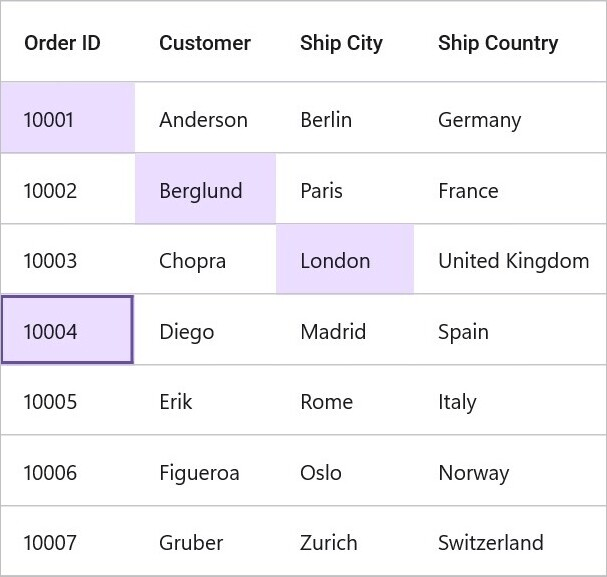Select the highlighted 10001 cell

coord(68,117)
